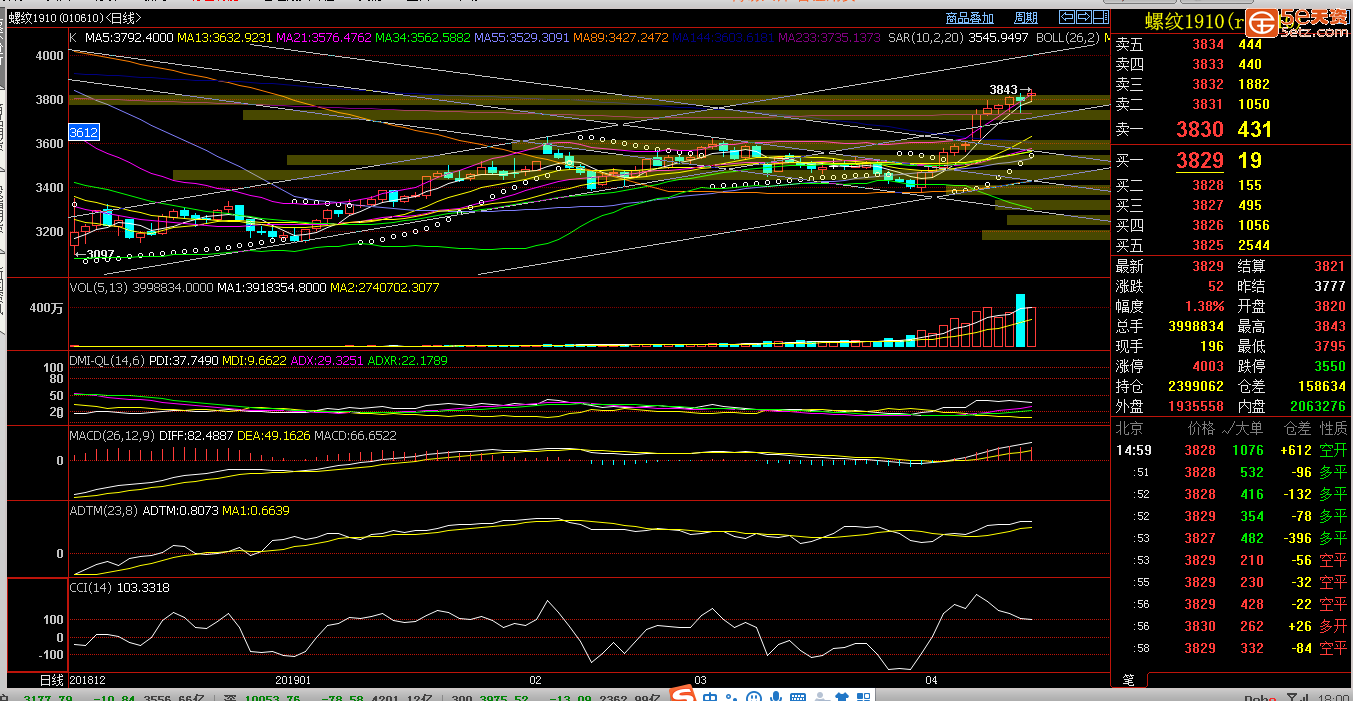This screenshot has height=701, width=1353.
Task: Select the 买二 bid row at 3828
Action: tap(1230, 185)
